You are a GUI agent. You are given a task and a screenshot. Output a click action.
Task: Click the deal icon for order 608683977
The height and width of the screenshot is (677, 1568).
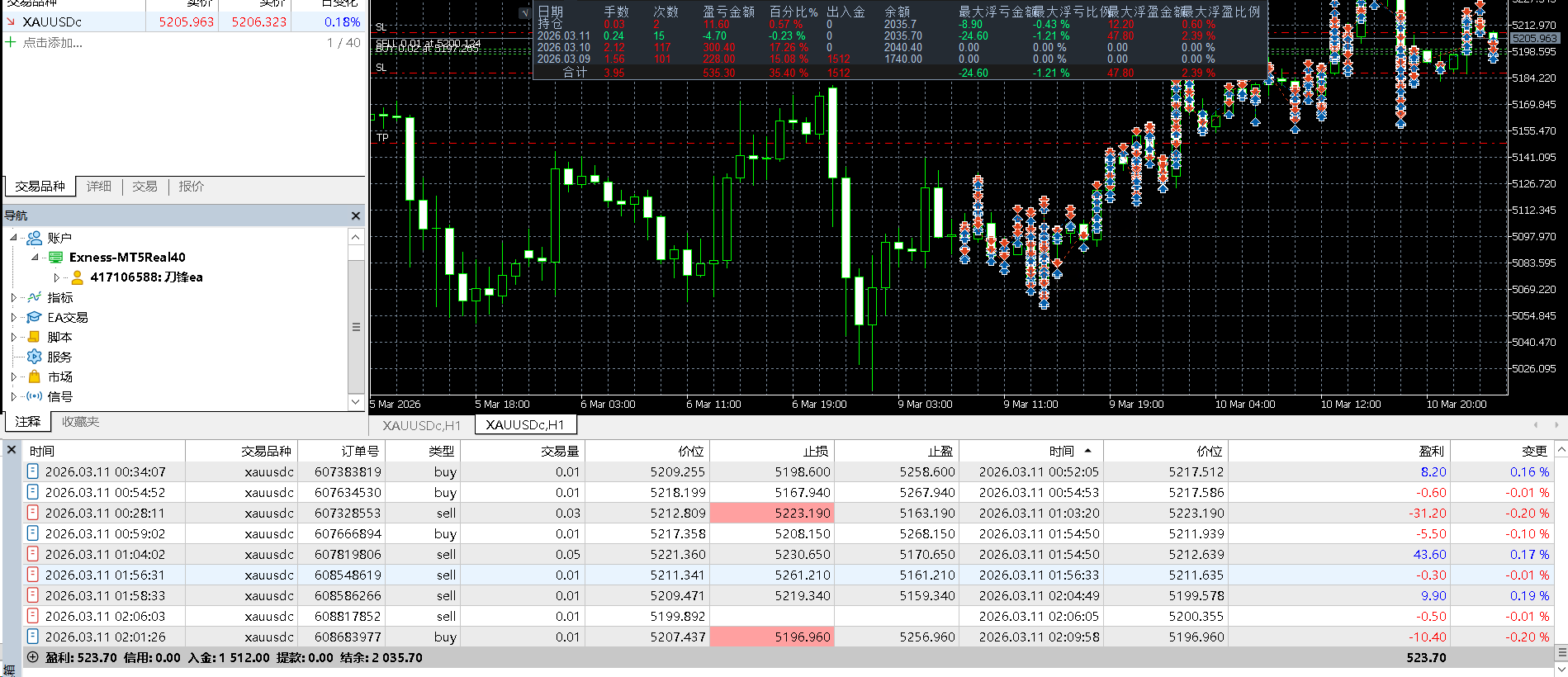33,637
